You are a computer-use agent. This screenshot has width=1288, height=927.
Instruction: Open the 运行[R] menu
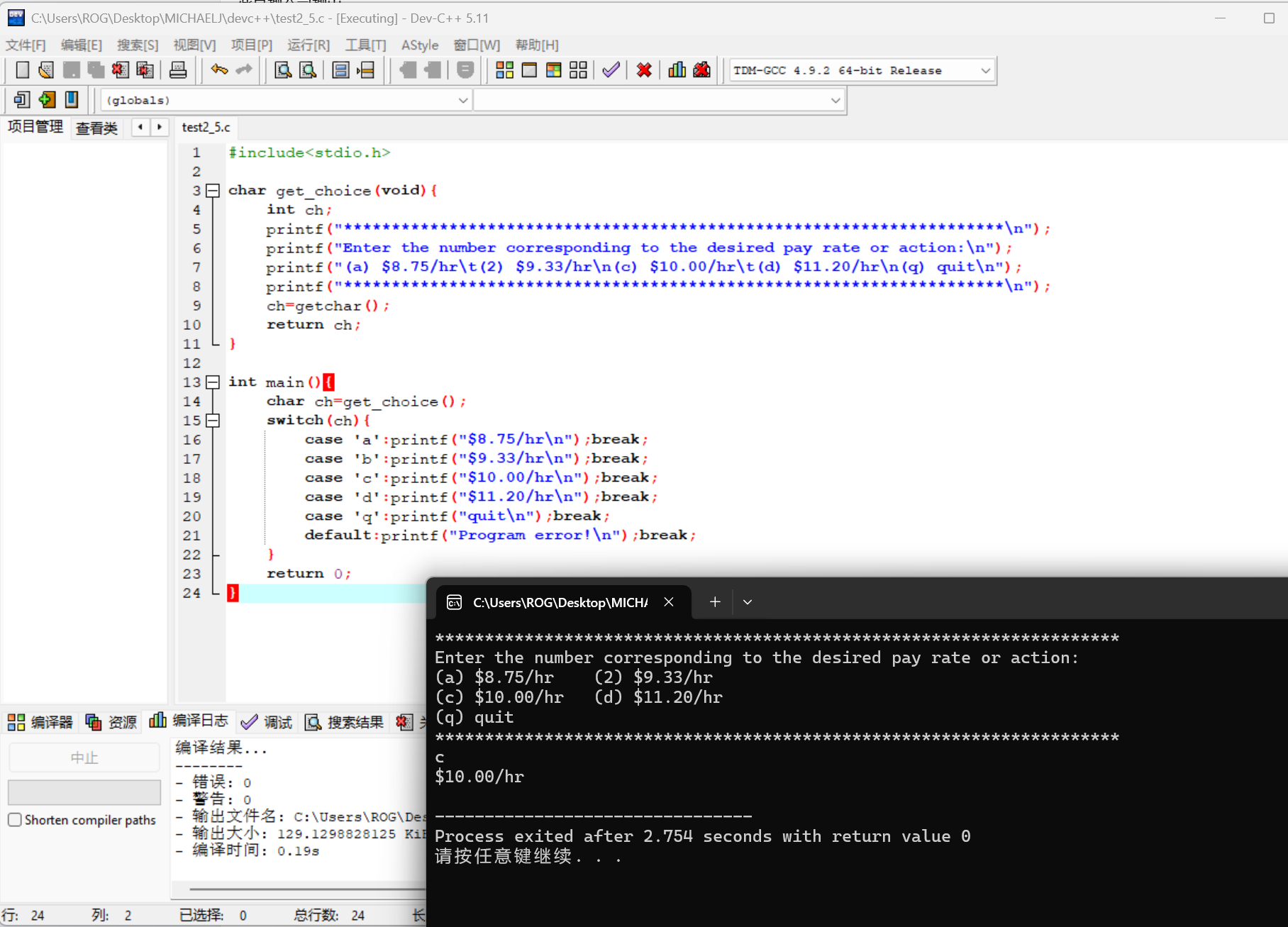(309, 45)
